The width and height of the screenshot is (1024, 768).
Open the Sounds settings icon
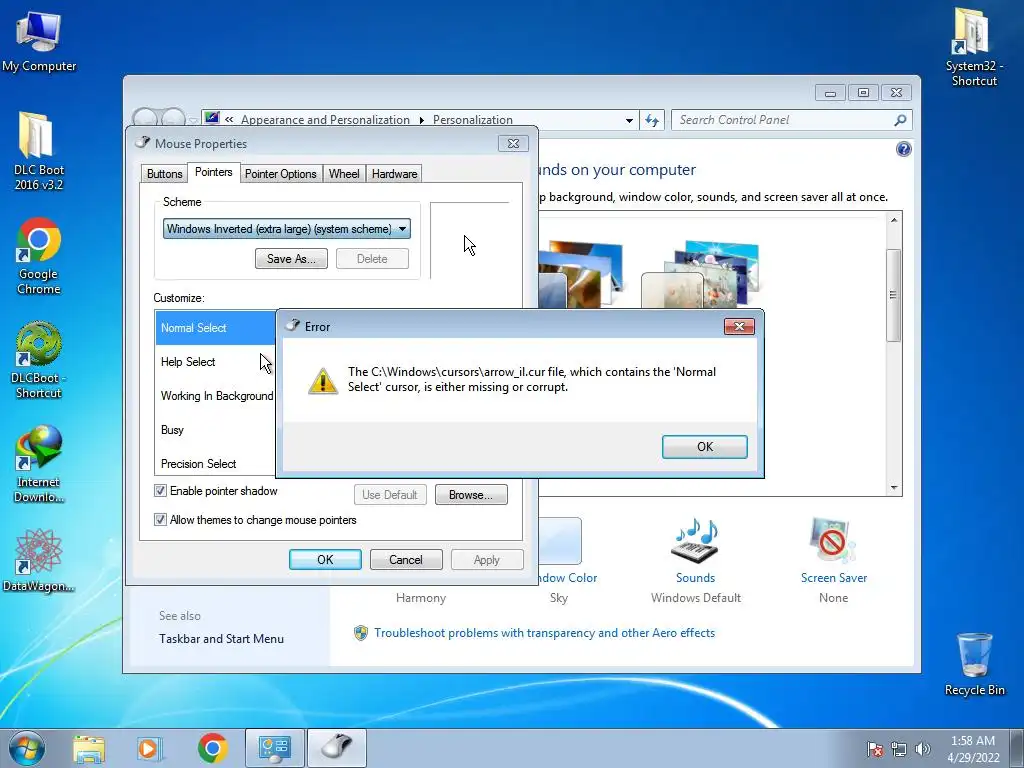click(696, 541)
